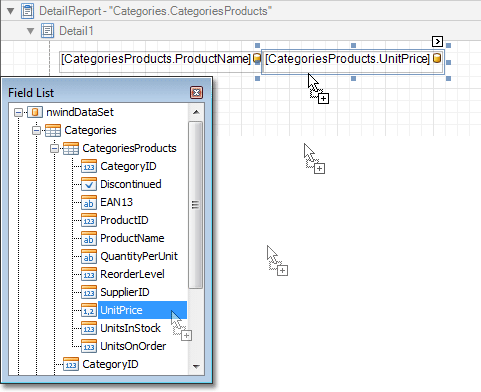Viewport: 481px width, 392px height.
Task: Select the Detail1 band caption
Action: pyautogui.click(x=76, y=31)
